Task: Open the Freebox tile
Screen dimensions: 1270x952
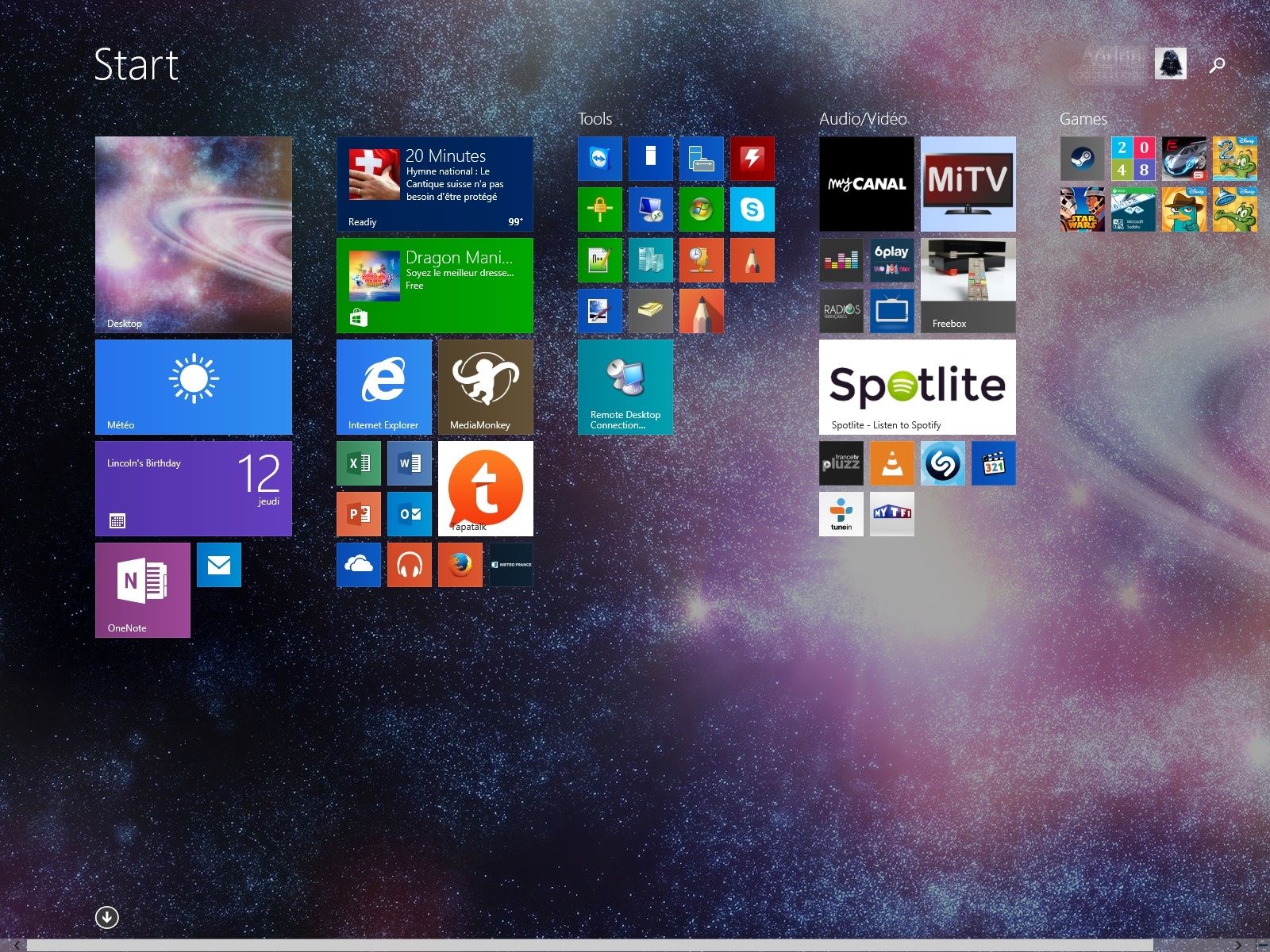Action: [968, 286]
